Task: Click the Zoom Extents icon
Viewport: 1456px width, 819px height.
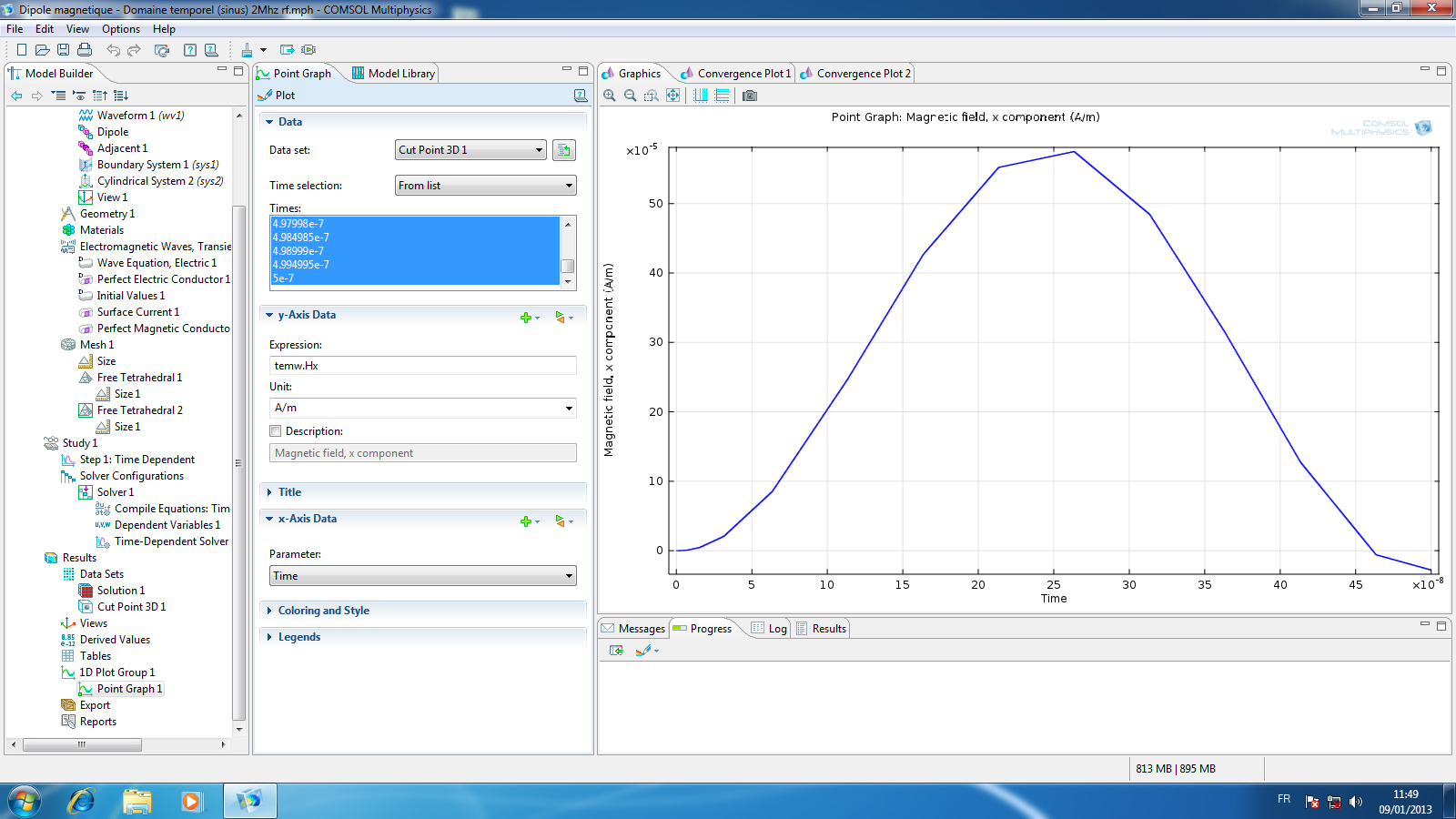Action: (x=672, y=96)
